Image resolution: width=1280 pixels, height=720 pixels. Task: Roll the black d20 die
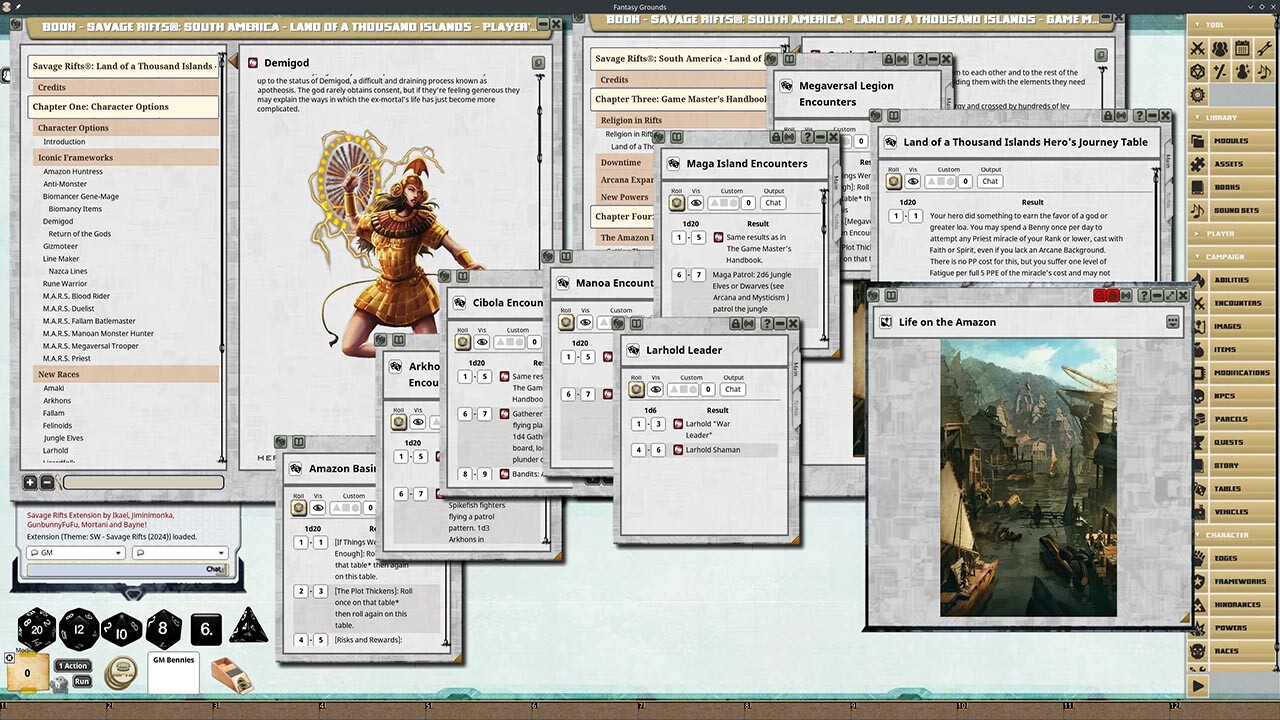36,628
